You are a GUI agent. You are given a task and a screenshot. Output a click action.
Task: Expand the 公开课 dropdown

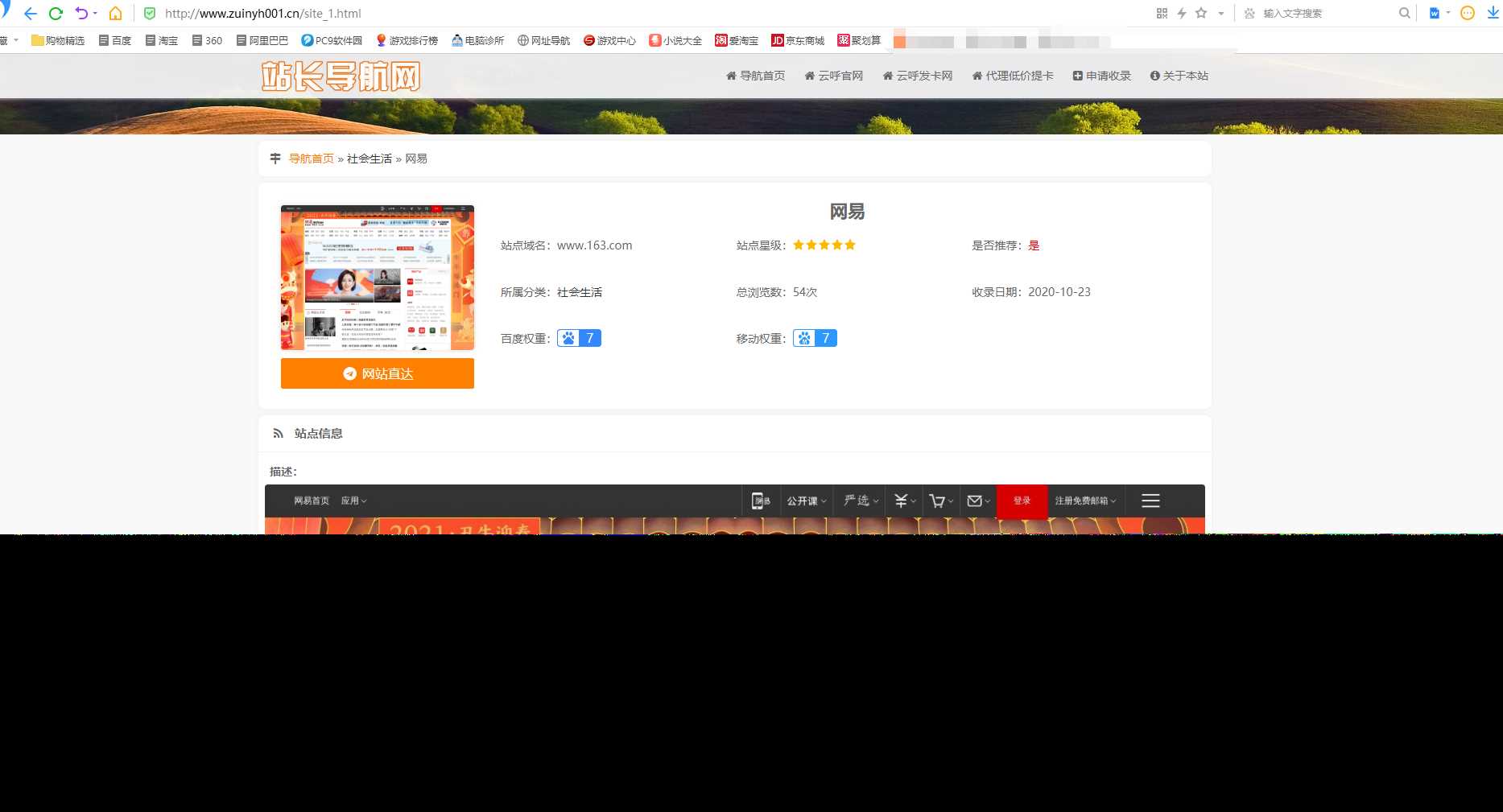pyautogui.click(x=806, y=500)
